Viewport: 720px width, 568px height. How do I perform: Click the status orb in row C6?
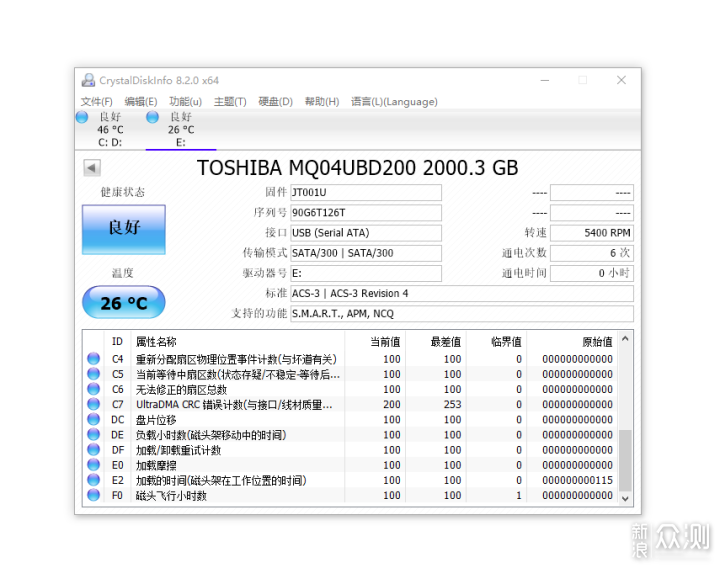pyautogui.click(x=94, y=389)
